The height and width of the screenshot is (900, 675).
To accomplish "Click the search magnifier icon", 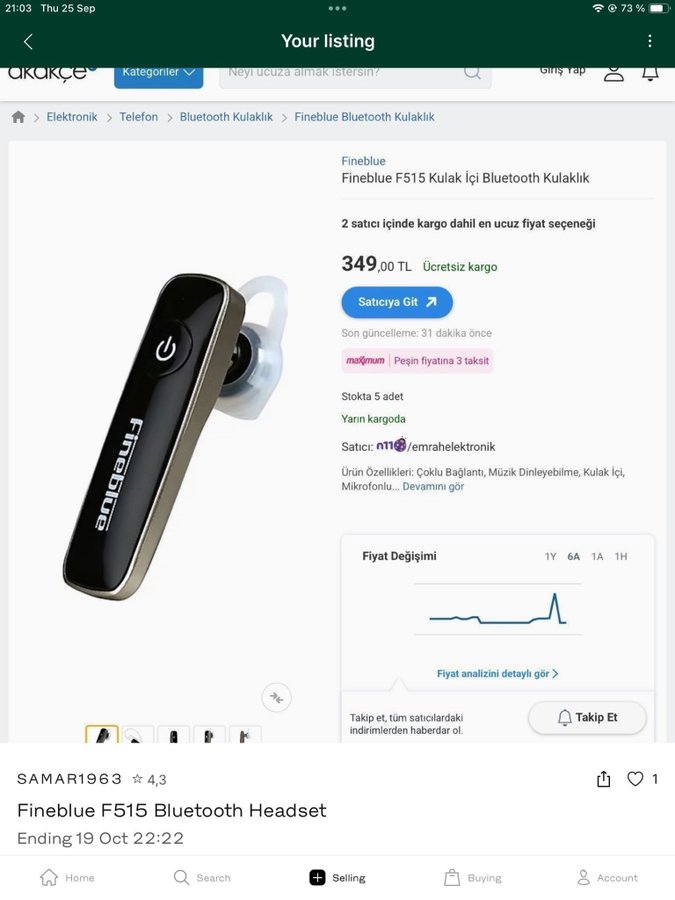I will coord(472,73).
